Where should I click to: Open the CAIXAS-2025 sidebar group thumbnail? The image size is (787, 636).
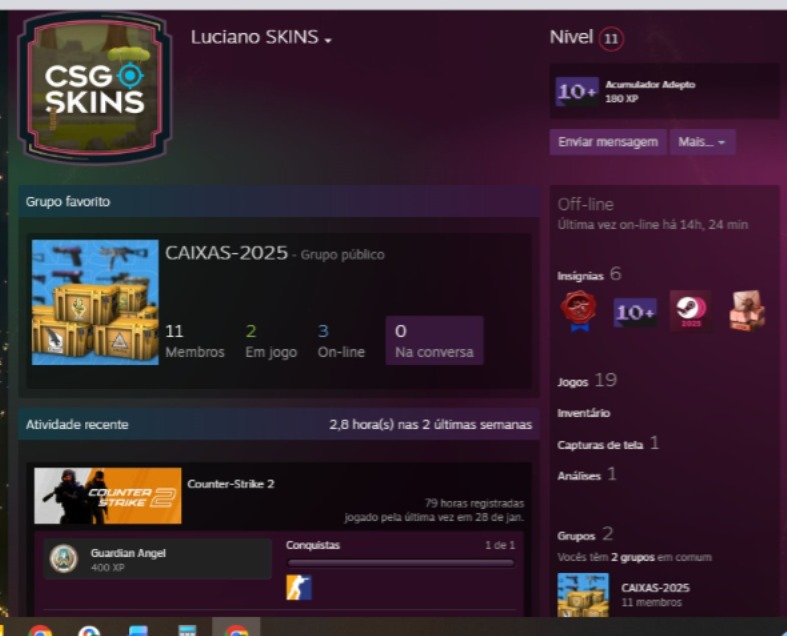pos(583,594)
